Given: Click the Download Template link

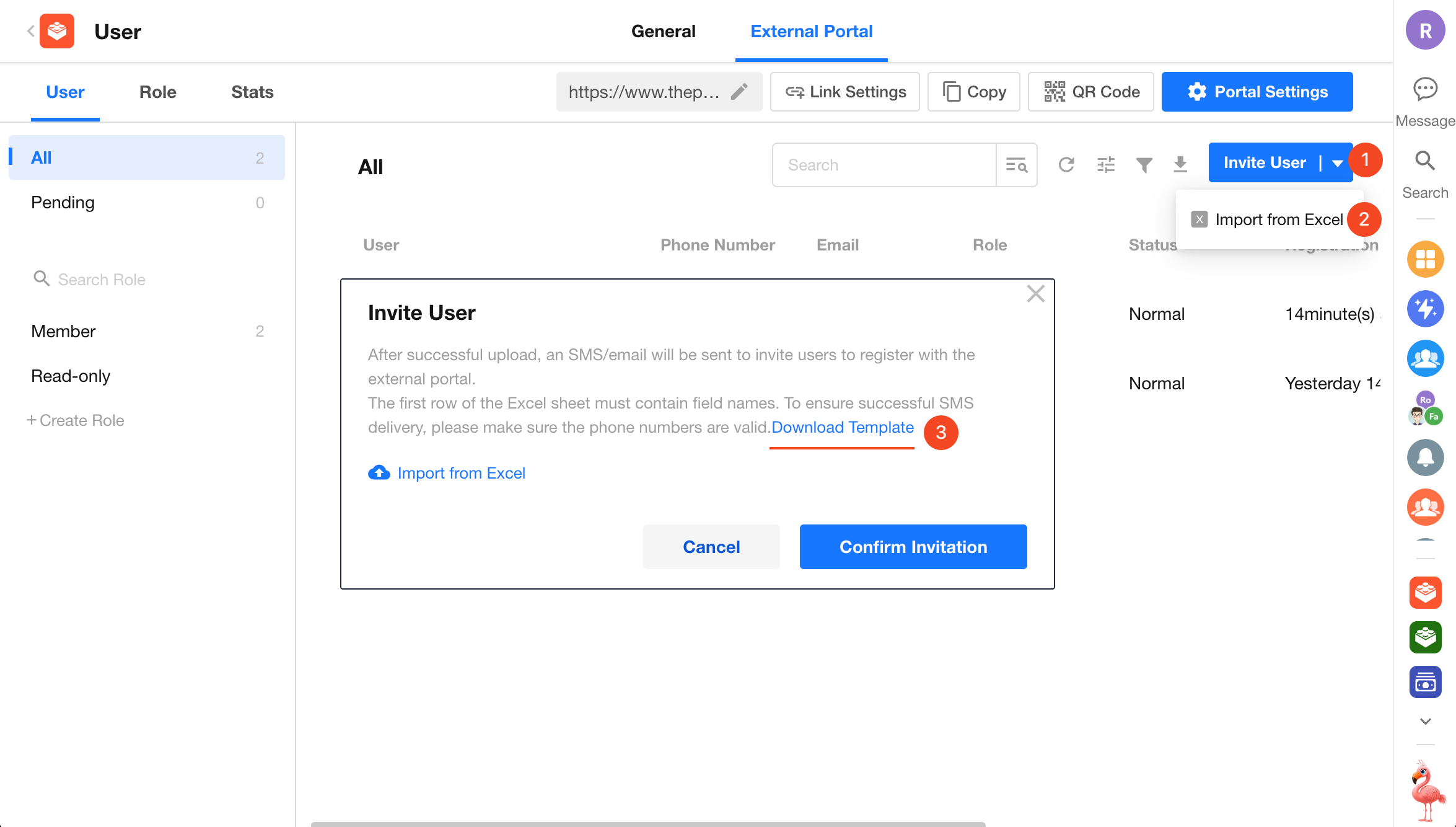Looking at the screenshot, I should [842, 427].
